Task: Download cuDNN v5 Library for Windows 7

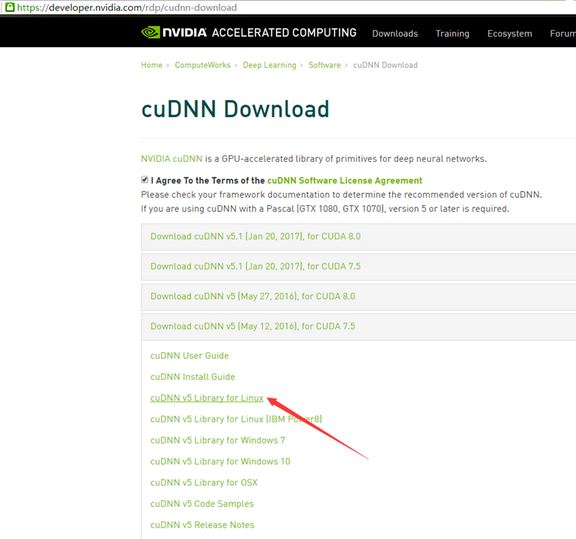Action: tap(217, 440)
